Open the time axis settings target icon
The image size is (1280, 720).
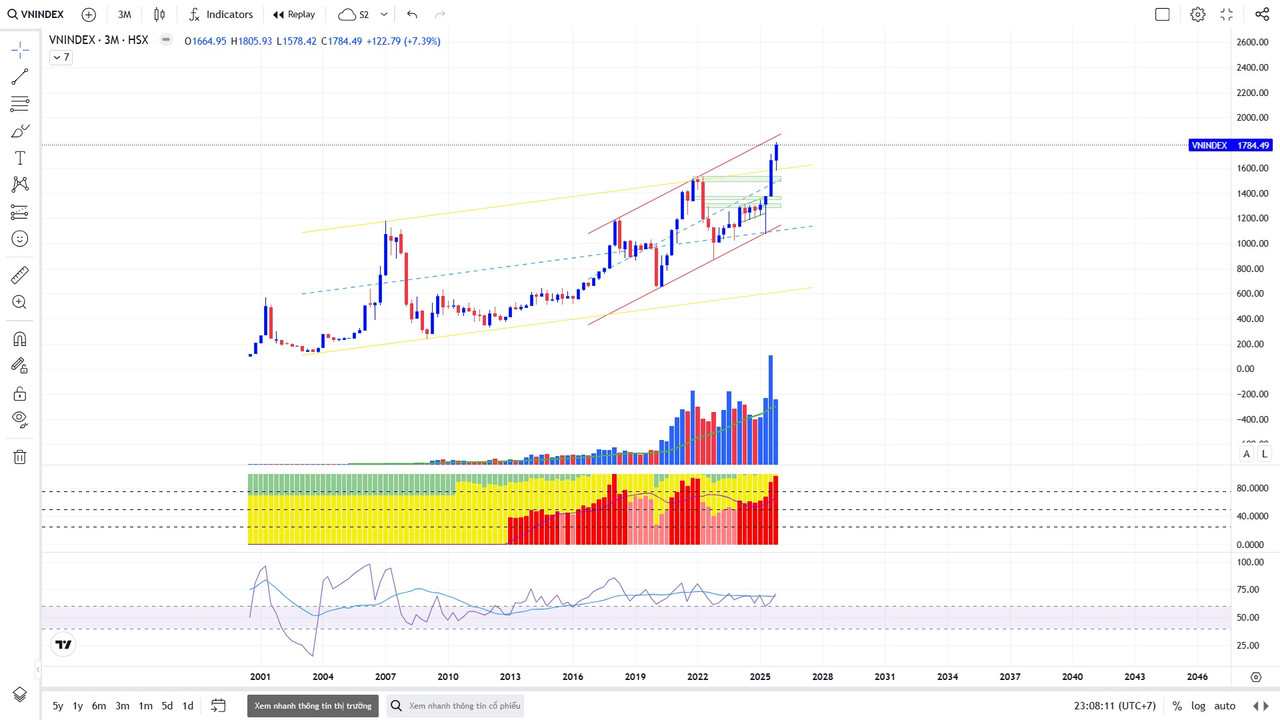tap(1257, 677)
